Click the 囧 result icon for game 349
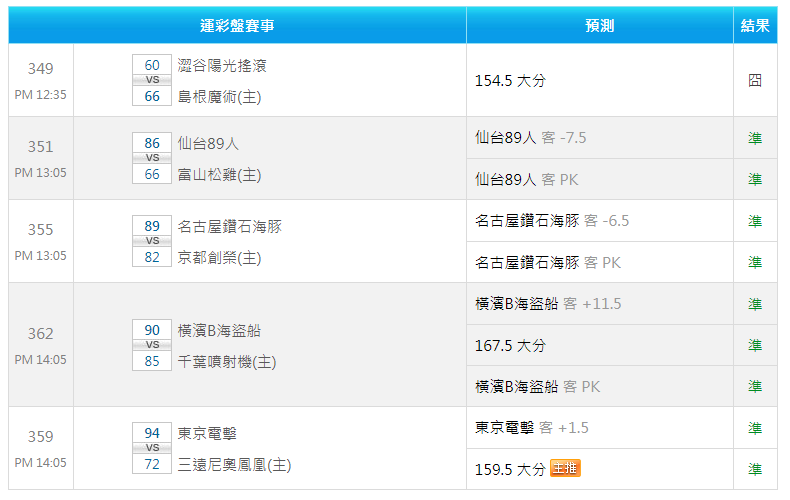The width and height of the screenshot is (790, 500). (755, 80)
